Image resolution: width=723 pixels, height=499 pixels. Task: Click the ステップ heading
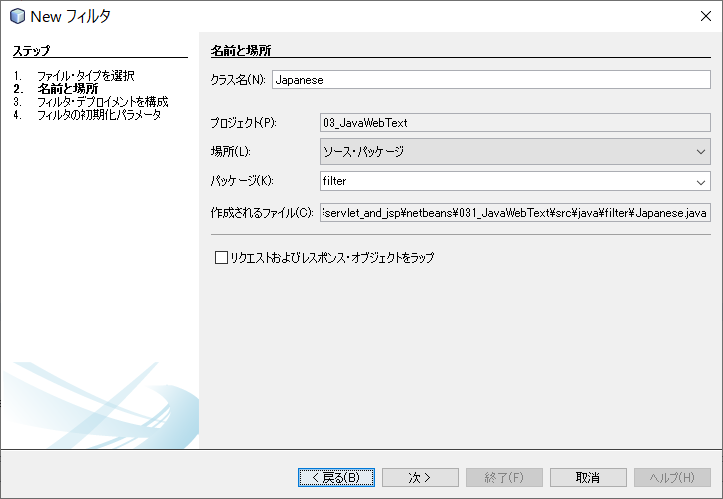(x=31, y=50)
